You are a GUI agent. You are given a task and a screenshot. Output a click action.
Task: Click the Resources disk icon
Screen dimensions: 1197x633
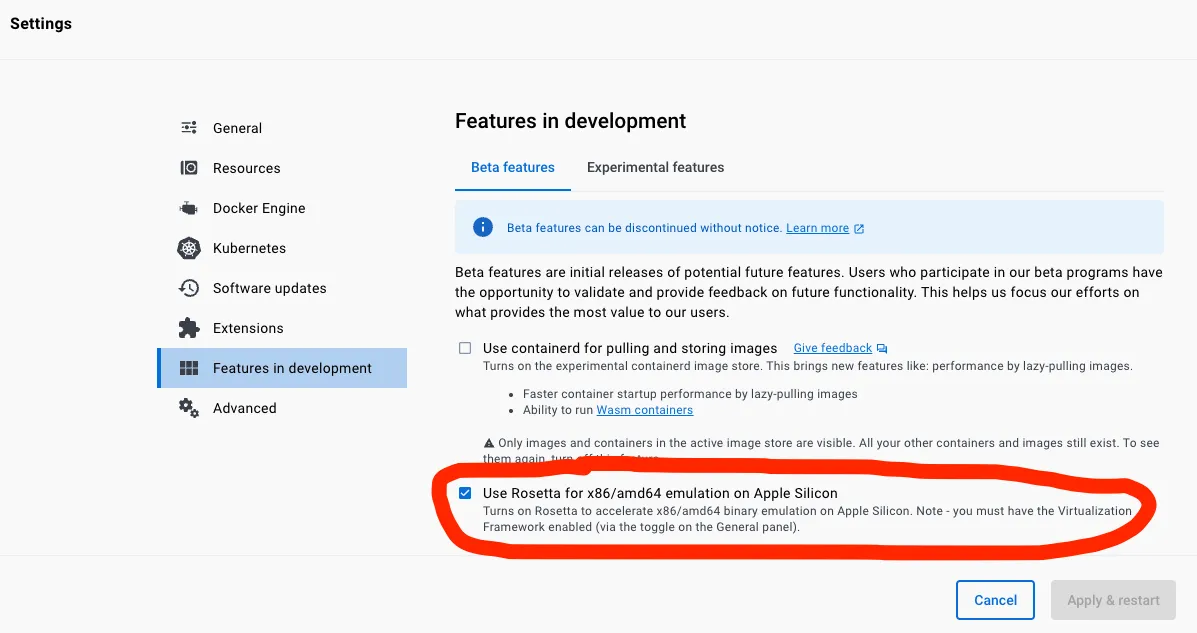coord(189,167)
